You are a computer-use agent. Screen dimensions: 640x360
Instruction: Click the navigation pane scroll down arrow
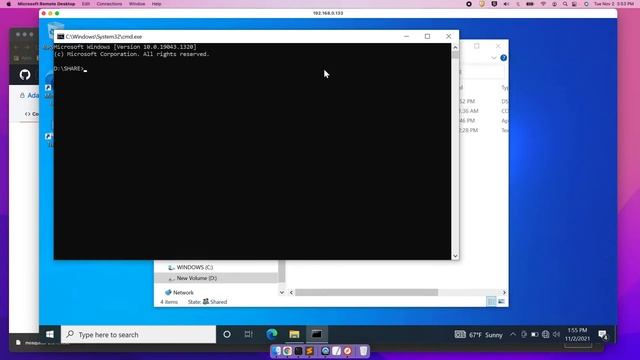click(x=282, y=292)
